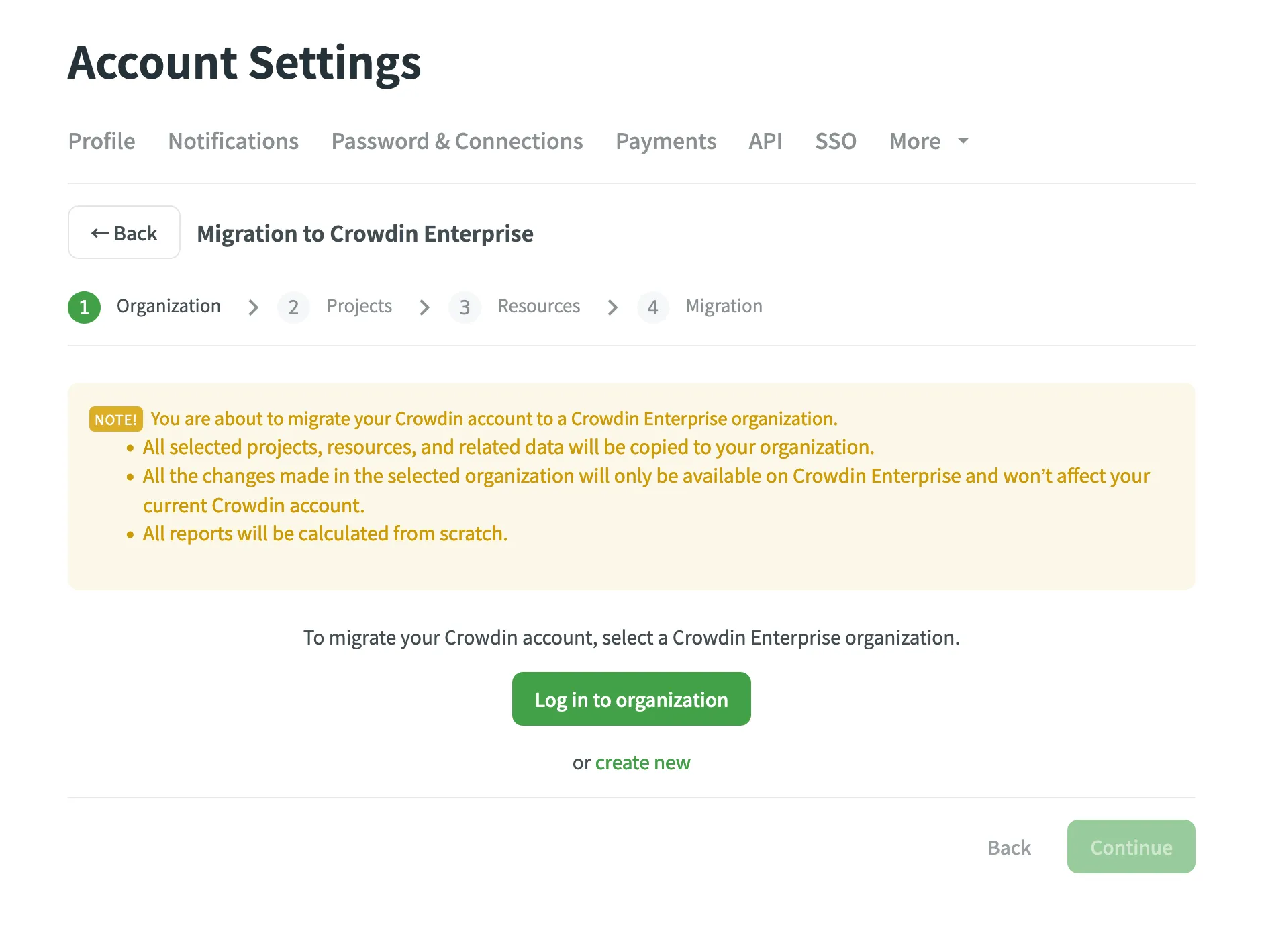Image resolution: width=1266 pixels, height=952 pixels.
Task: Open the Password & Connections tab
Action: [456, 141]
